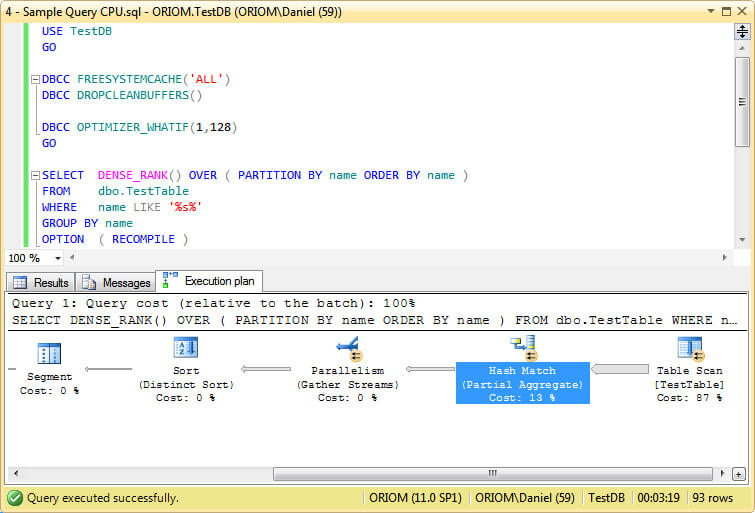
Task: Click the '%s%' string literal
Action: [185, 207]
